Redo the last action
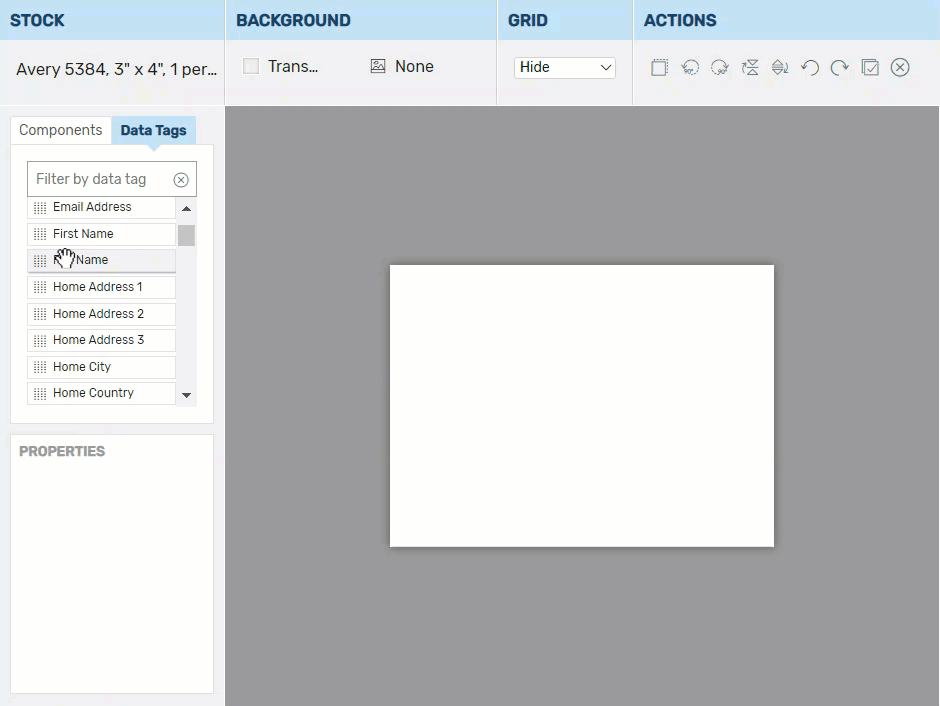This screenshot has height=706, width=940. tap(840, 67)
